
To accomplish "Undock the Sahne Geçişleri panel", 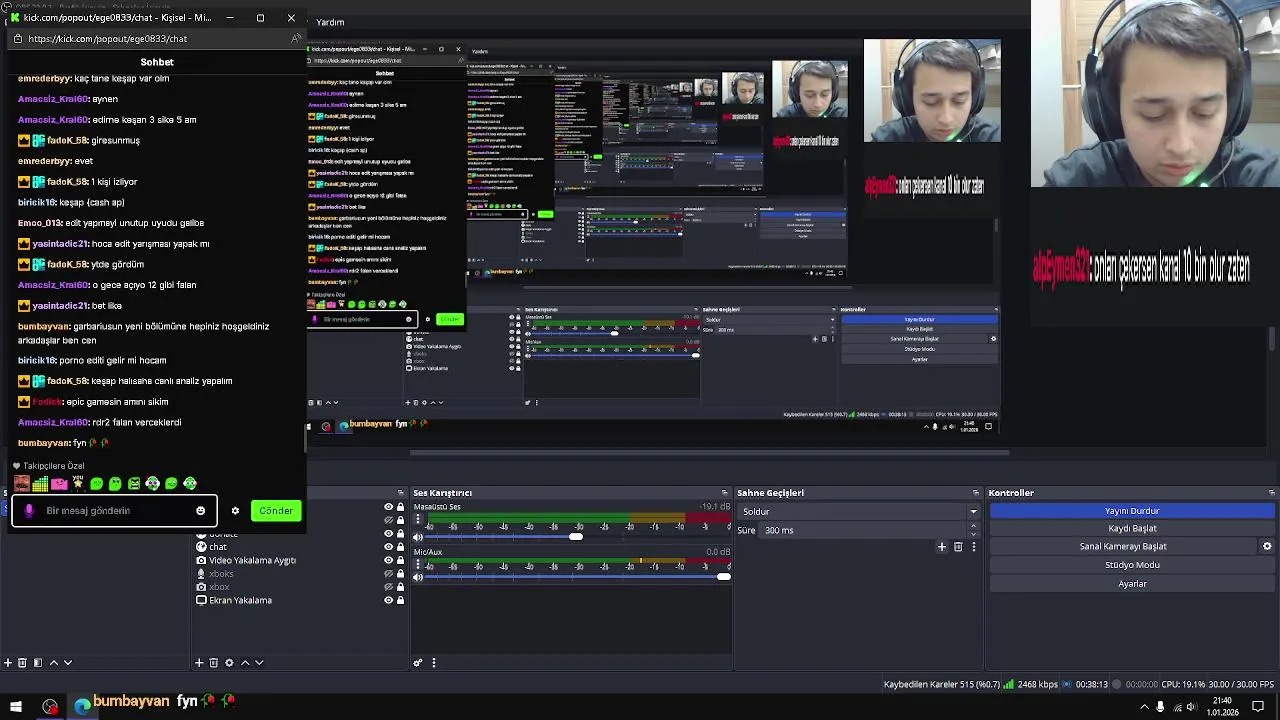I will click(976, 493).
